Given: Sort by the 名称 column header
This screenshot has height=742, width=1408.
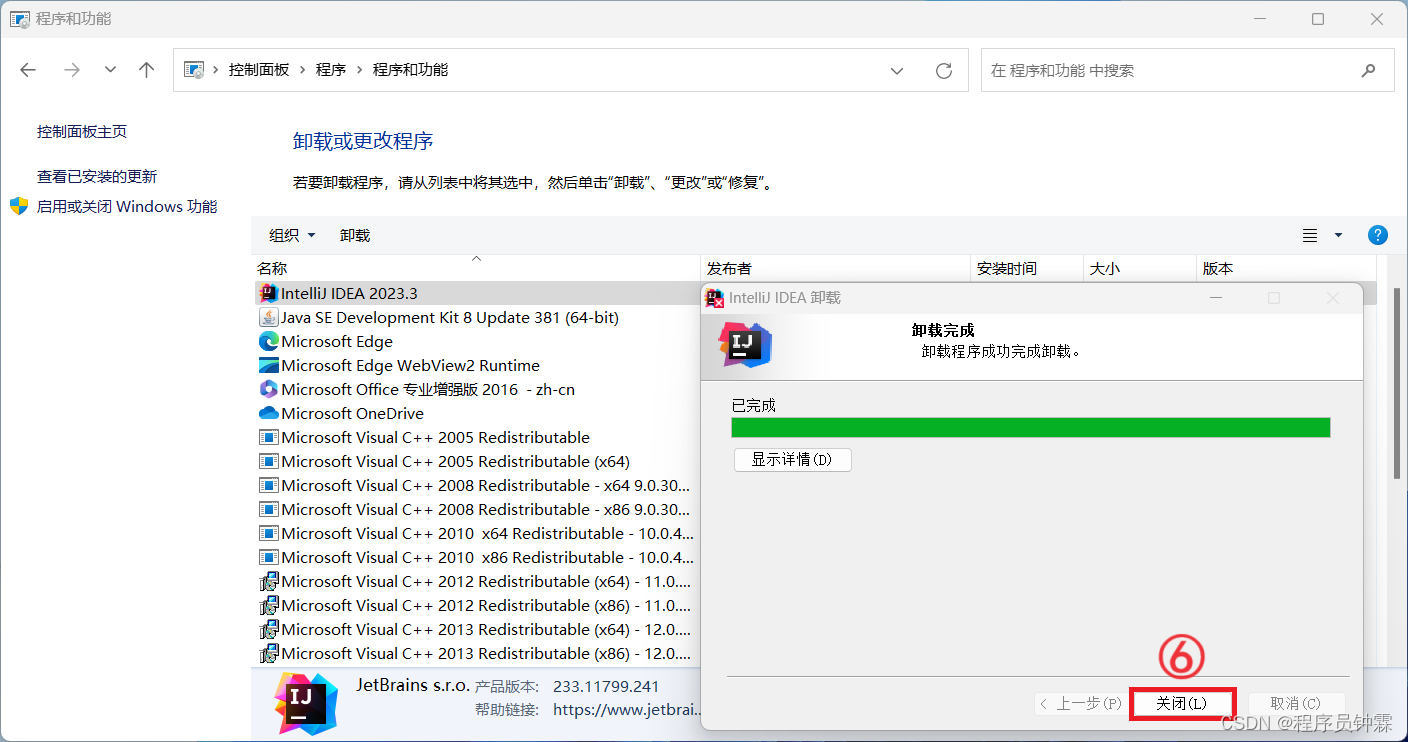Looking at the screenshot, I should (x=476, y=268).
